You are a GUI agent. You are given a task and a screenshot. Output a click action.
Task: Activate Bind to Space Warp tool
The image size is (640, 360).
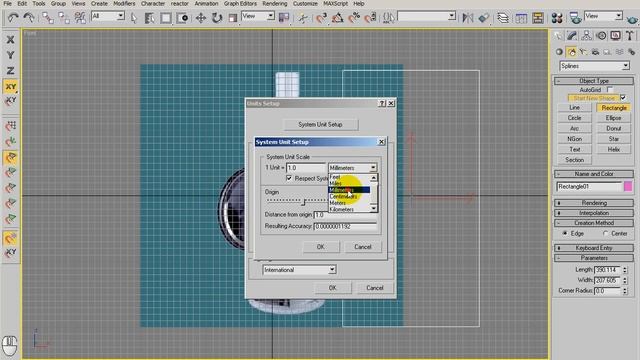pyautogui.click(x=80, y=18)
